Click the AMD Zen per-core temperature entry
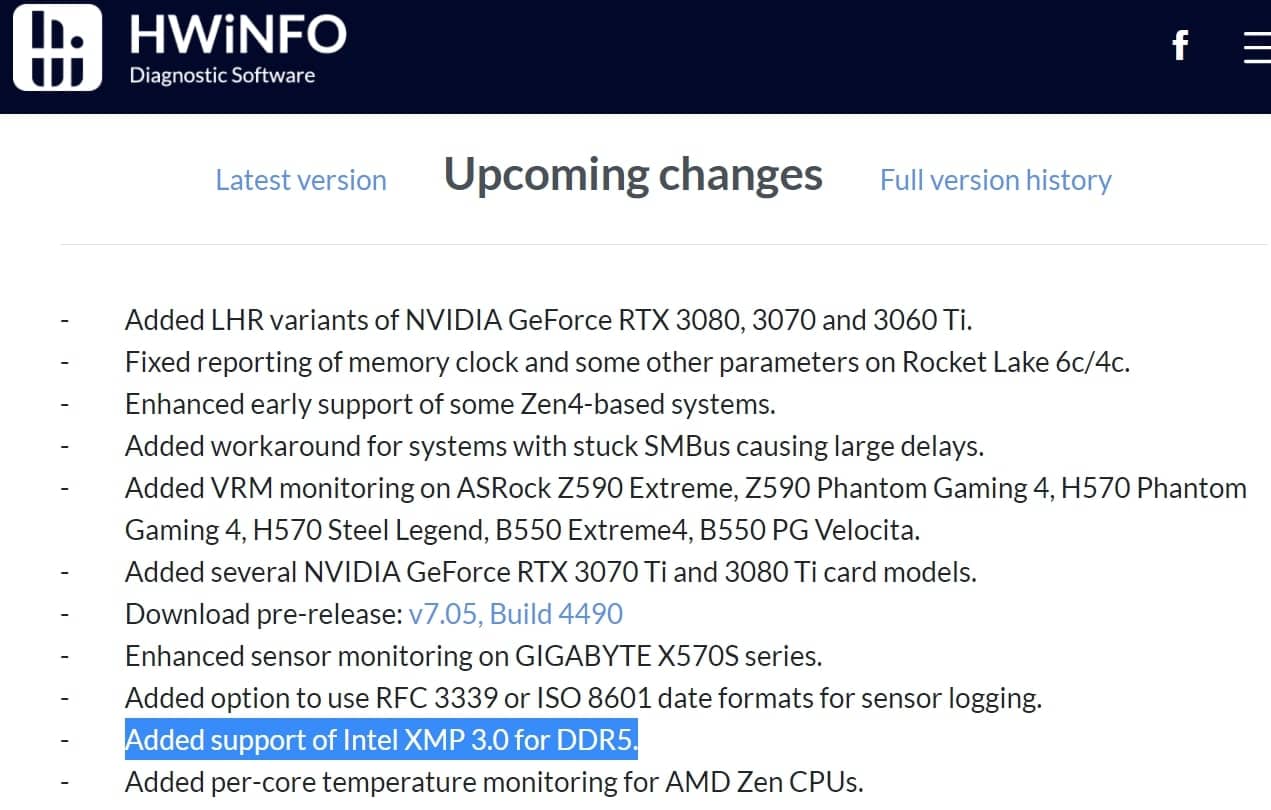Viewport: 1271px width, 810px height. [494, 782]
